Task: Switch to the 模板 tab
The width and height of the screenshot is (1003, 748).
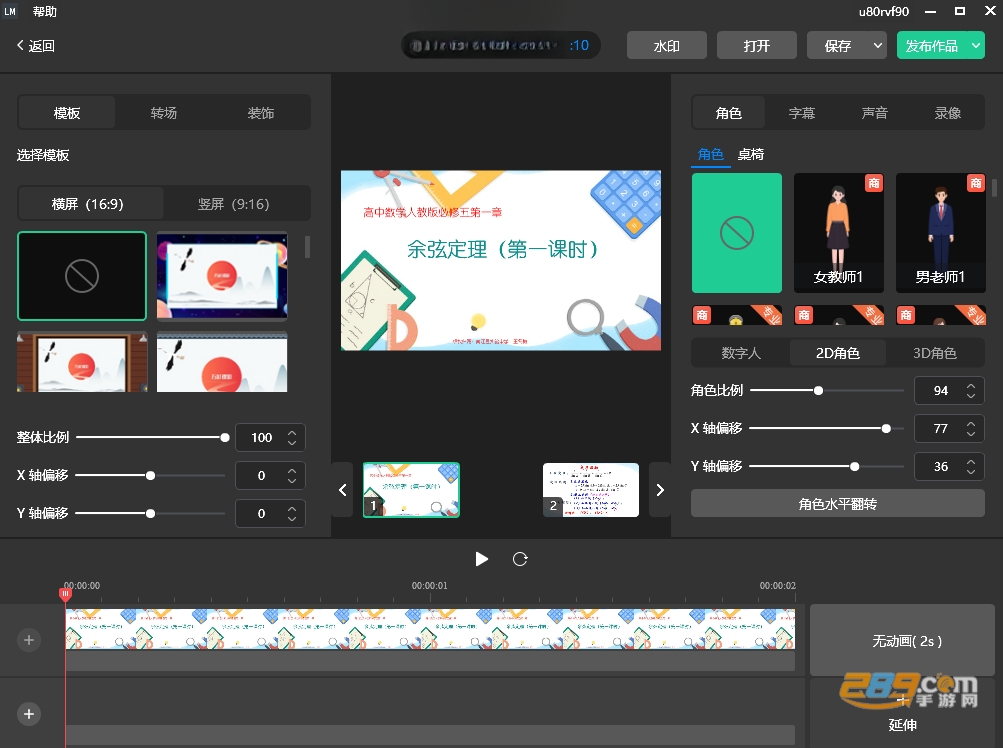Action: (x=67, y=113)
